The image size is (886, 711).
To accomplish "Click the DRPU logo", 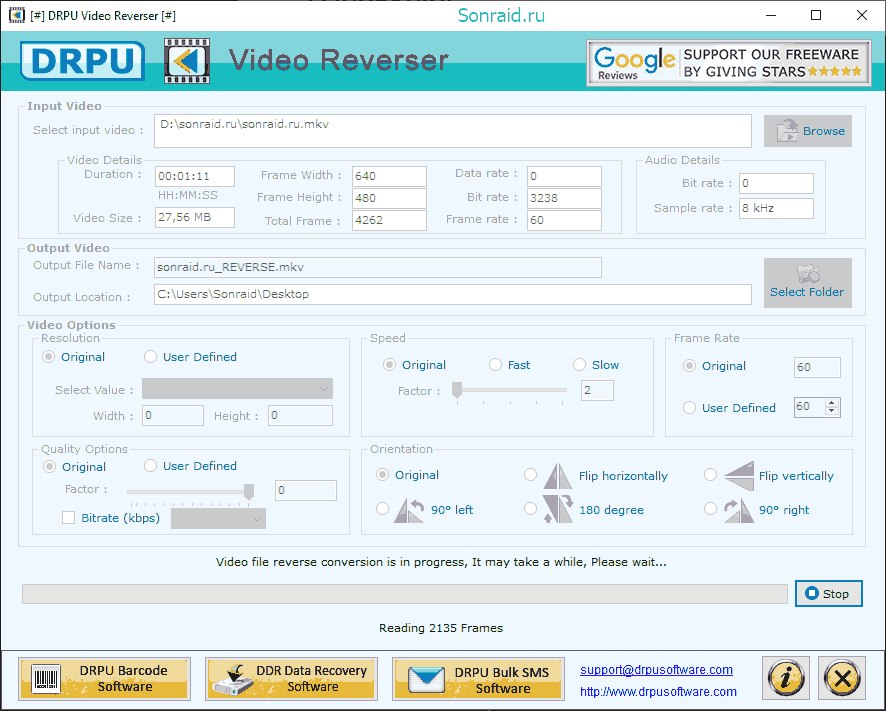I will click(x=82, y=60).
